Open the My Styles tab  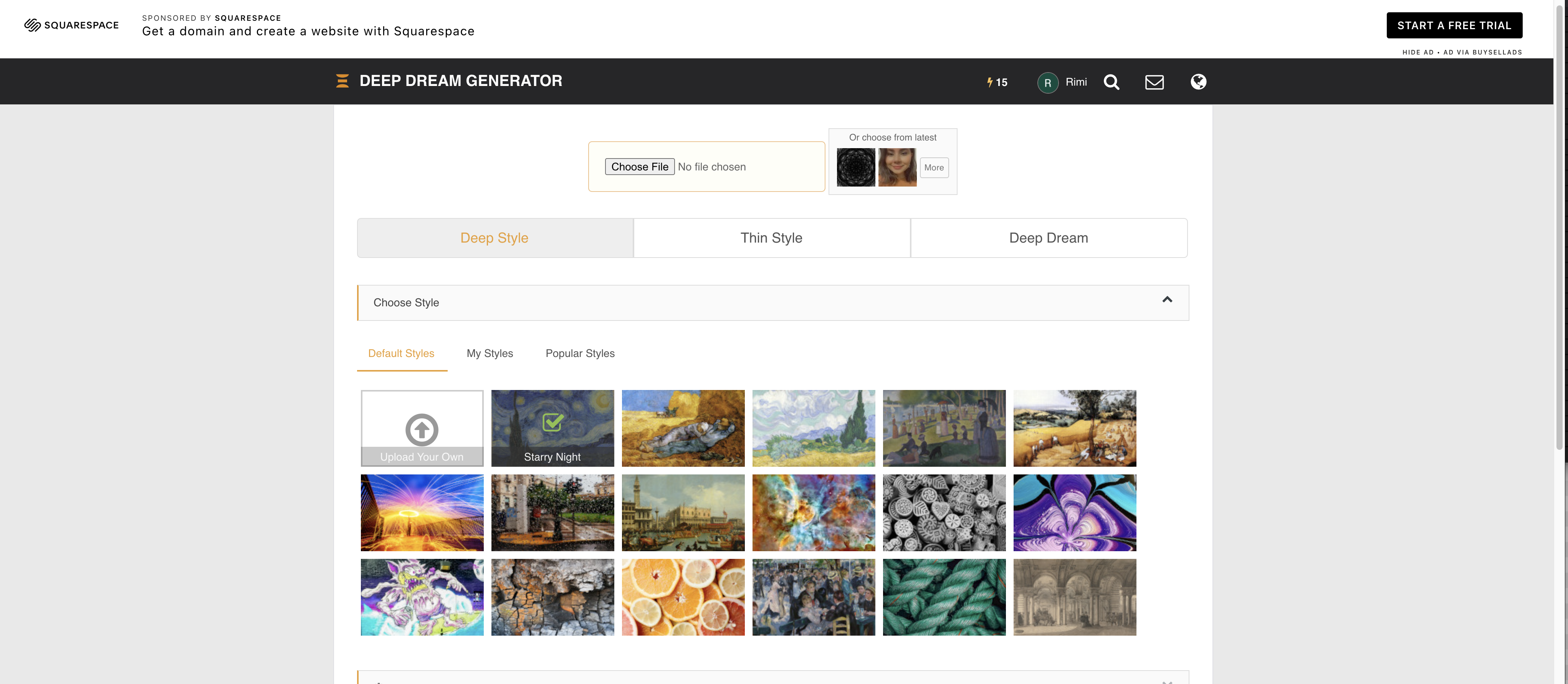pyautogui.click(x=490, y=354)
